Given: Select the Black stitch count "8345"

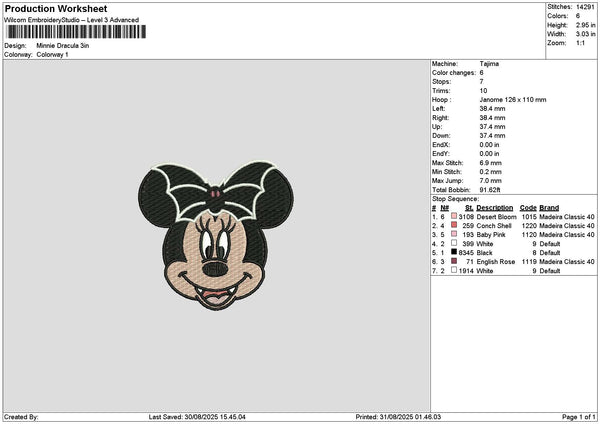Looking at the screenshot, I should click(x=466, y=253).
